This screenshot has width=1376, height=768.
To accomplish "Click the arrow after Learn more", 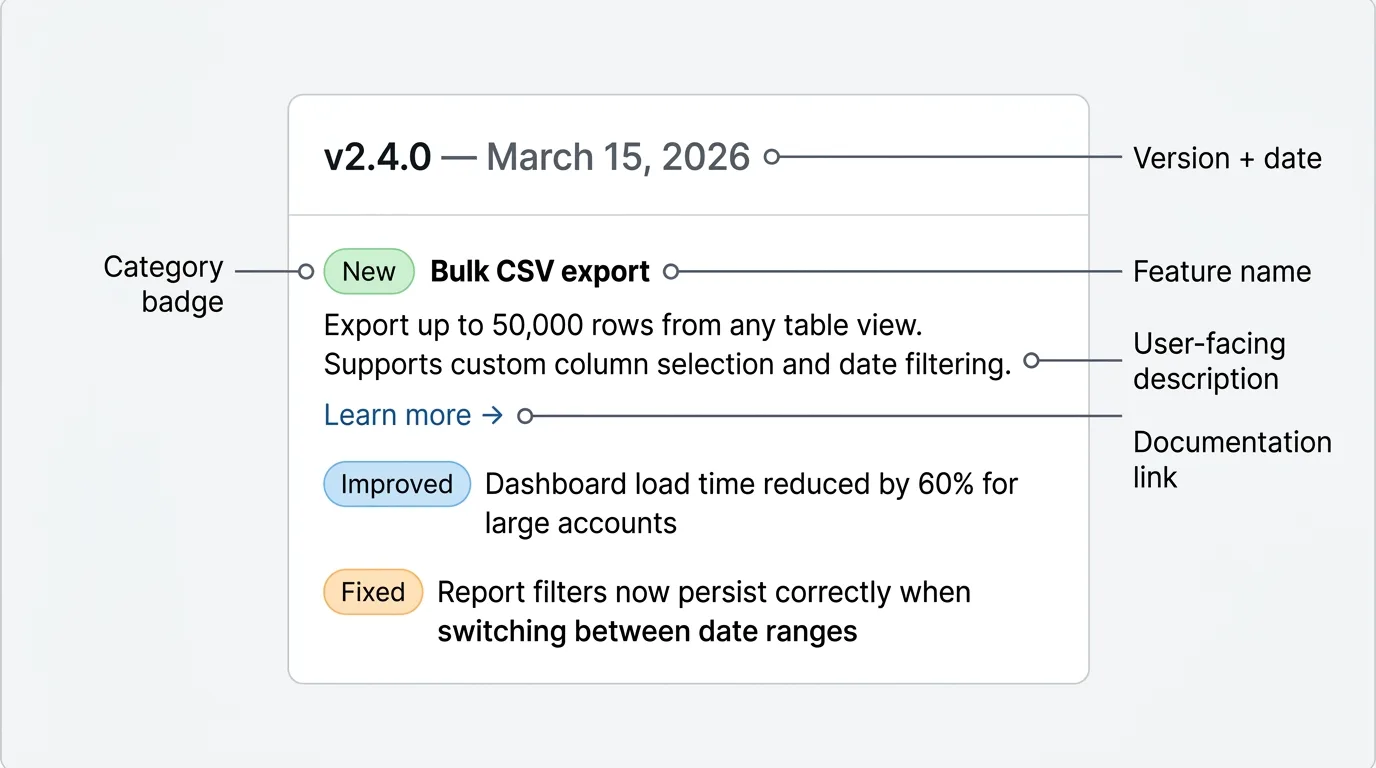I will 493,415.
